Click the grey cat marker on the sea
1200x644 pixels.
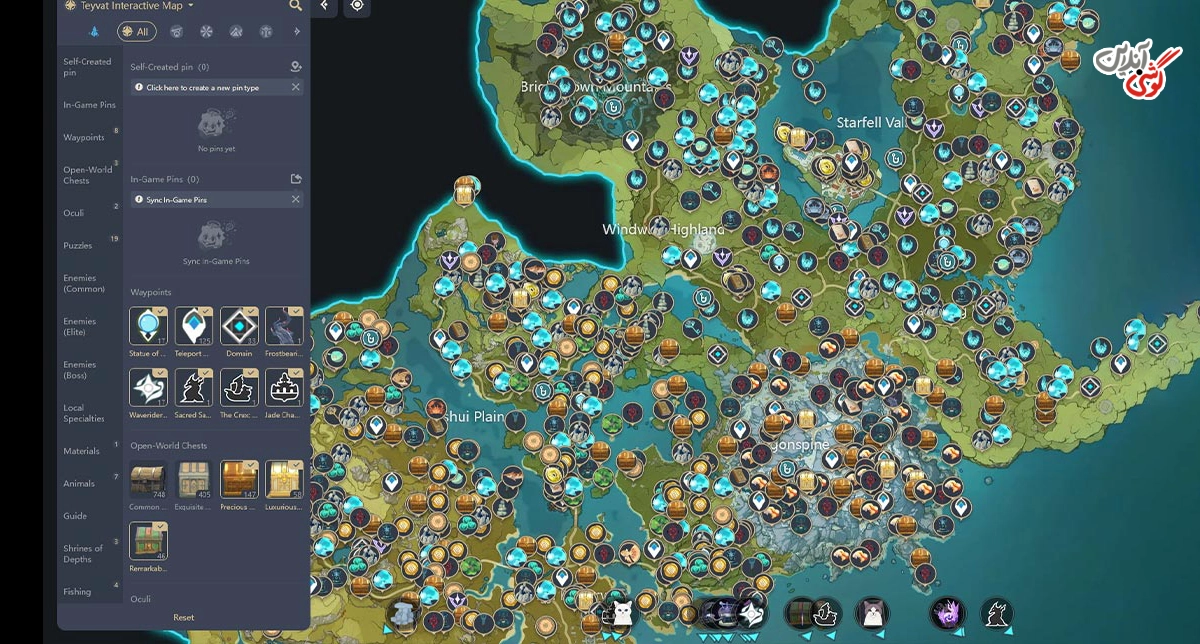tap(873, 613)
